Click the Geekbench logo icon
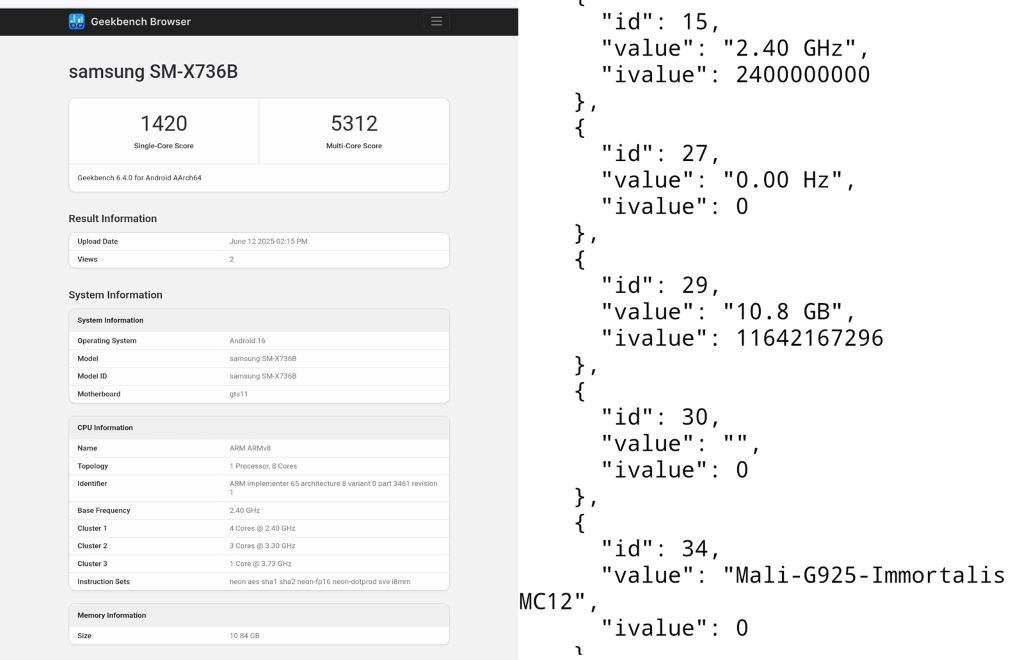Viewport: 1024px width, 660px height. [76, 22]
